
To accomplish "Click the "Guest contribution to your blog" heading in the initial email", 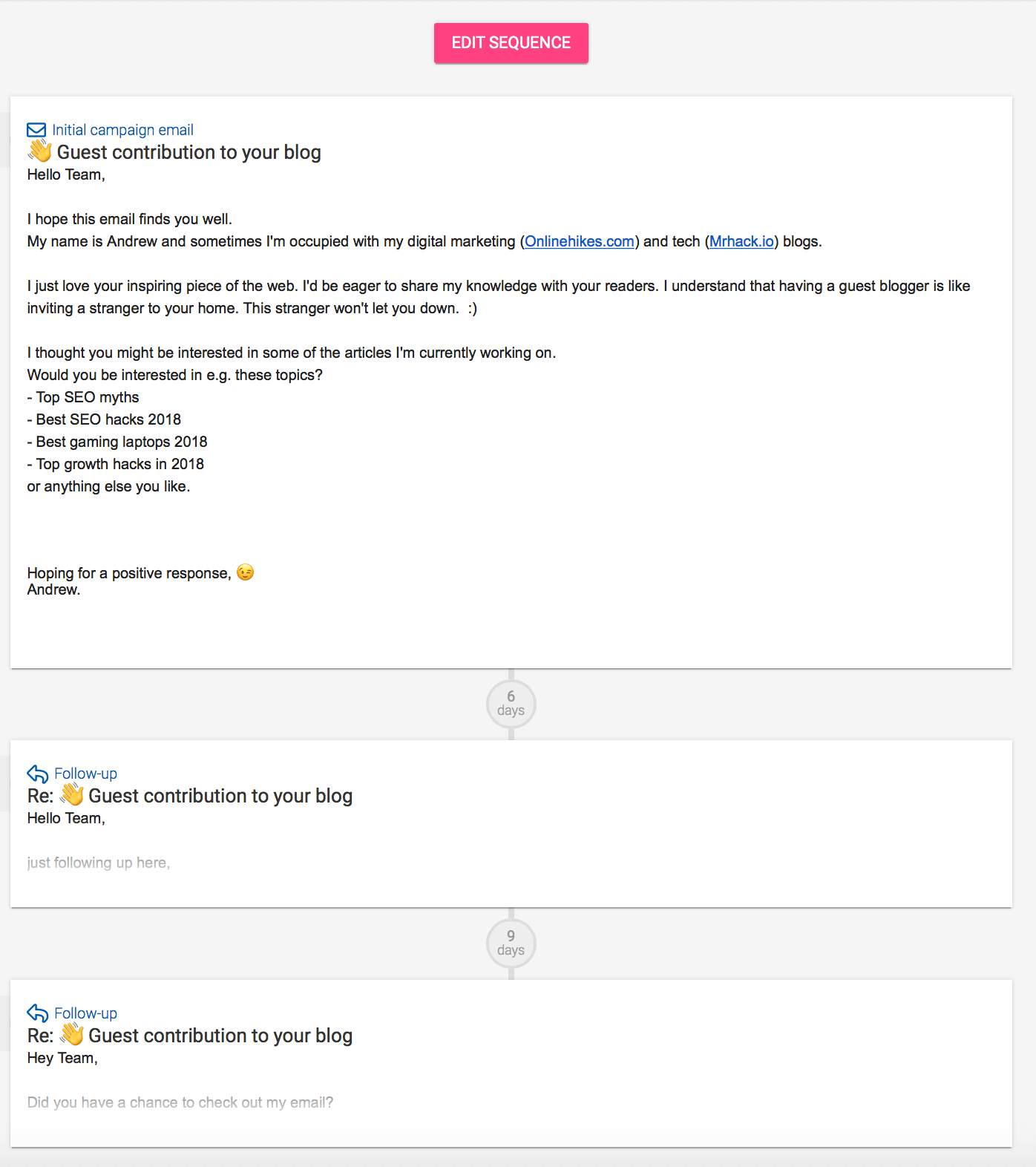I will [188, 152].
